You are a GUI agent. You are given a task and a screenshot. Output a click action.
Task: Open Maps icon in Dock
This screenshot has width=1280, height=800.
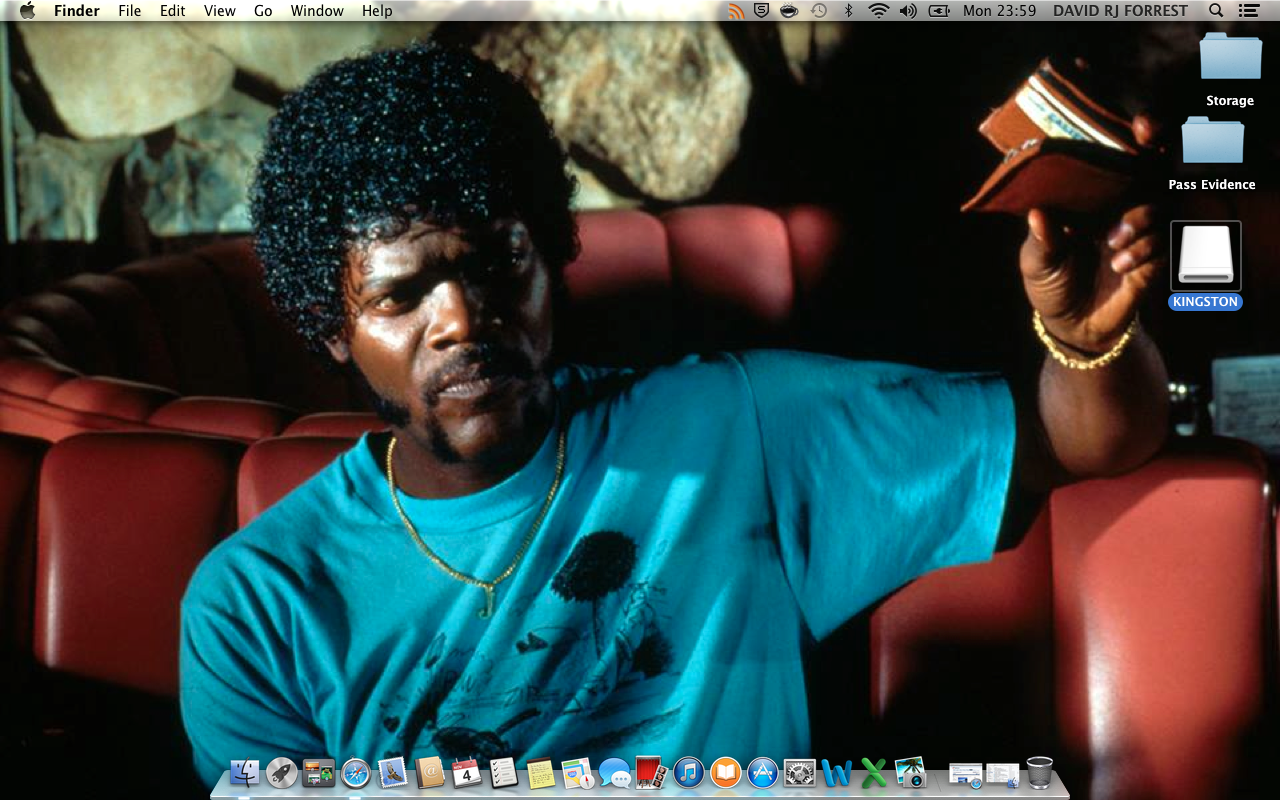[x=578, y=773]
